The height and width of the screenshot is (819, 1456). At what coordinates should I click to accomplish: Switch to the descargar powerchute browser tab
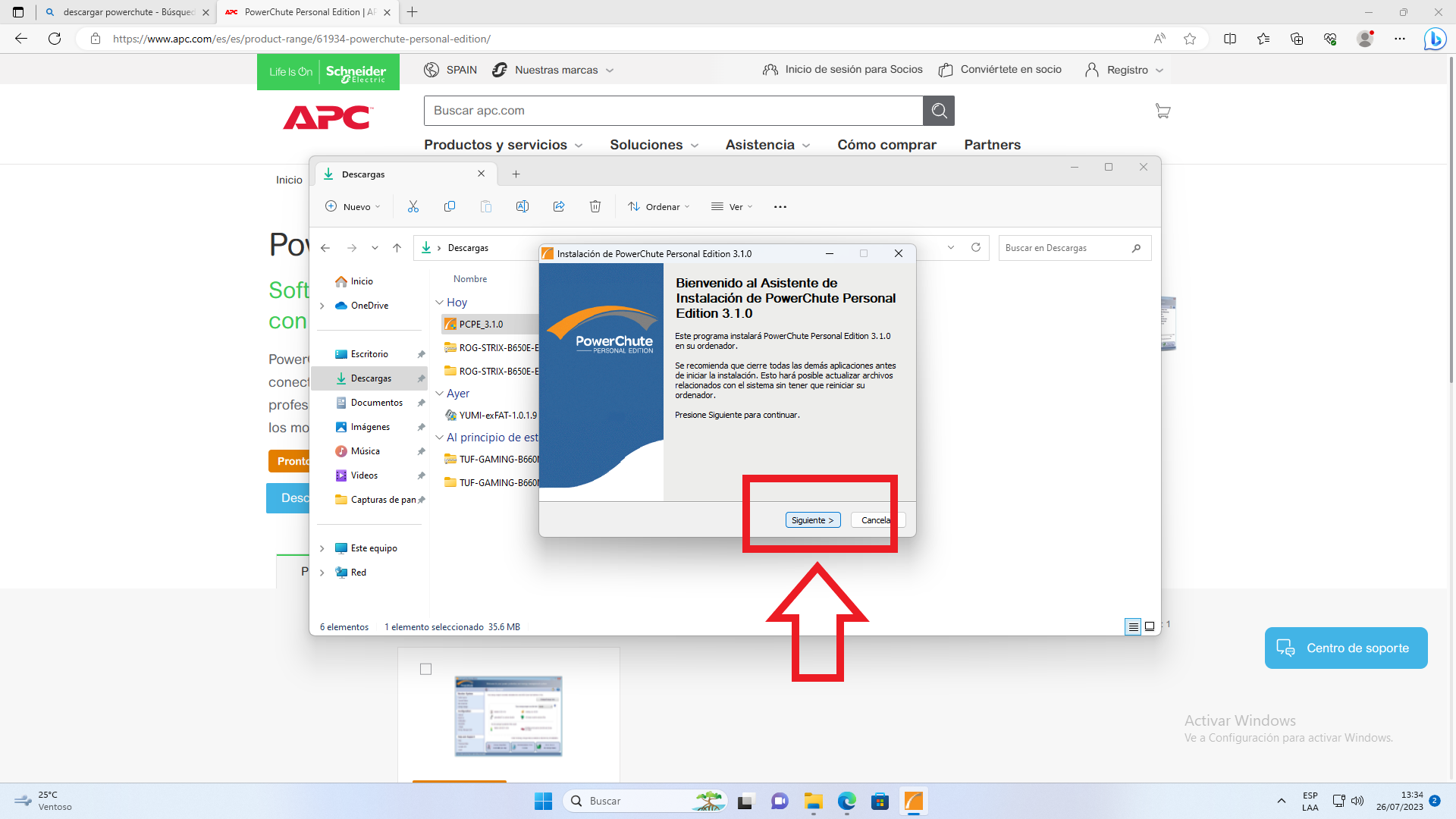[x=127, y=12]
